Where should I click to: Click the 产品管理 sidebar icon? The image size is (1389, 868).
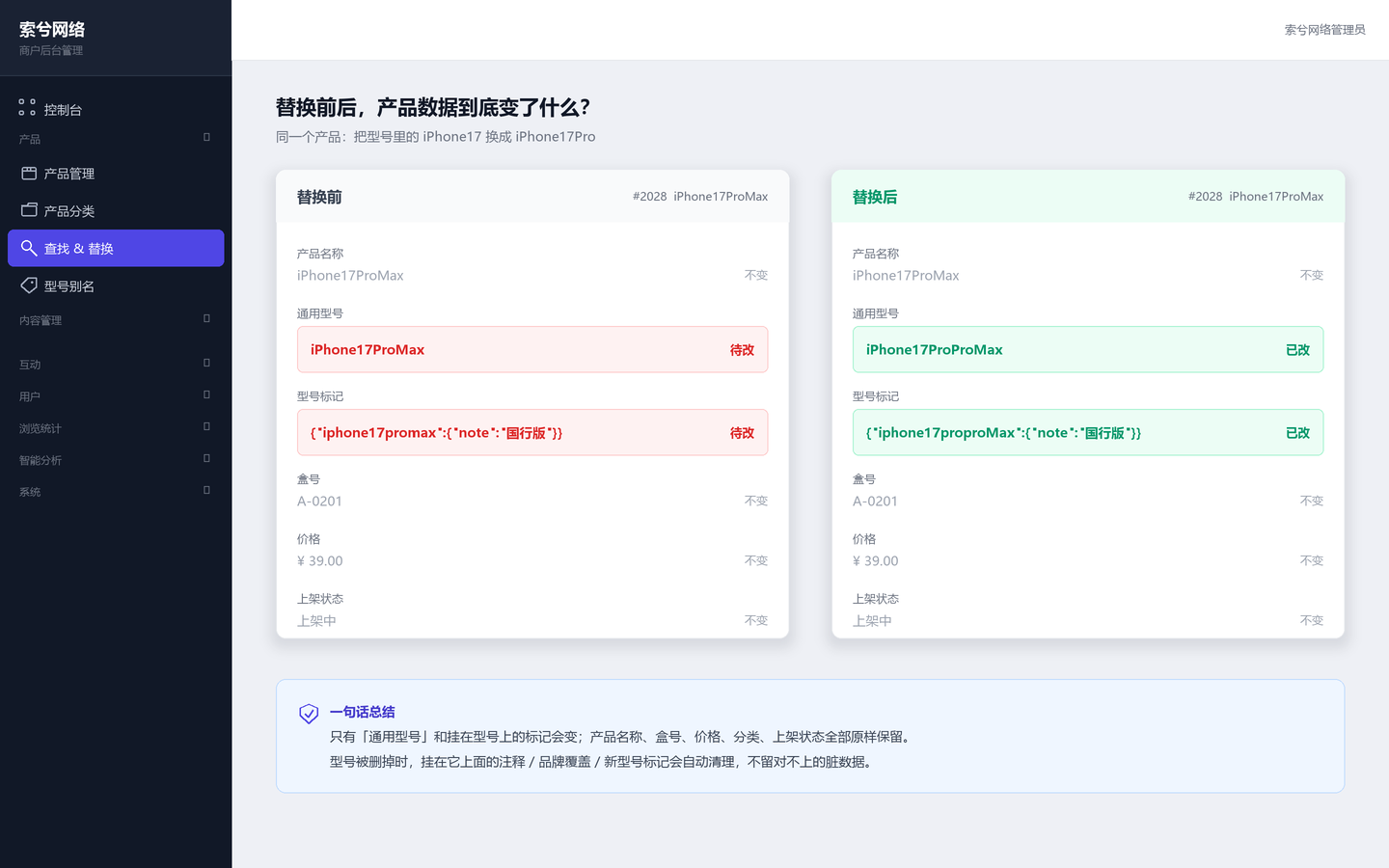coord(29,174)
